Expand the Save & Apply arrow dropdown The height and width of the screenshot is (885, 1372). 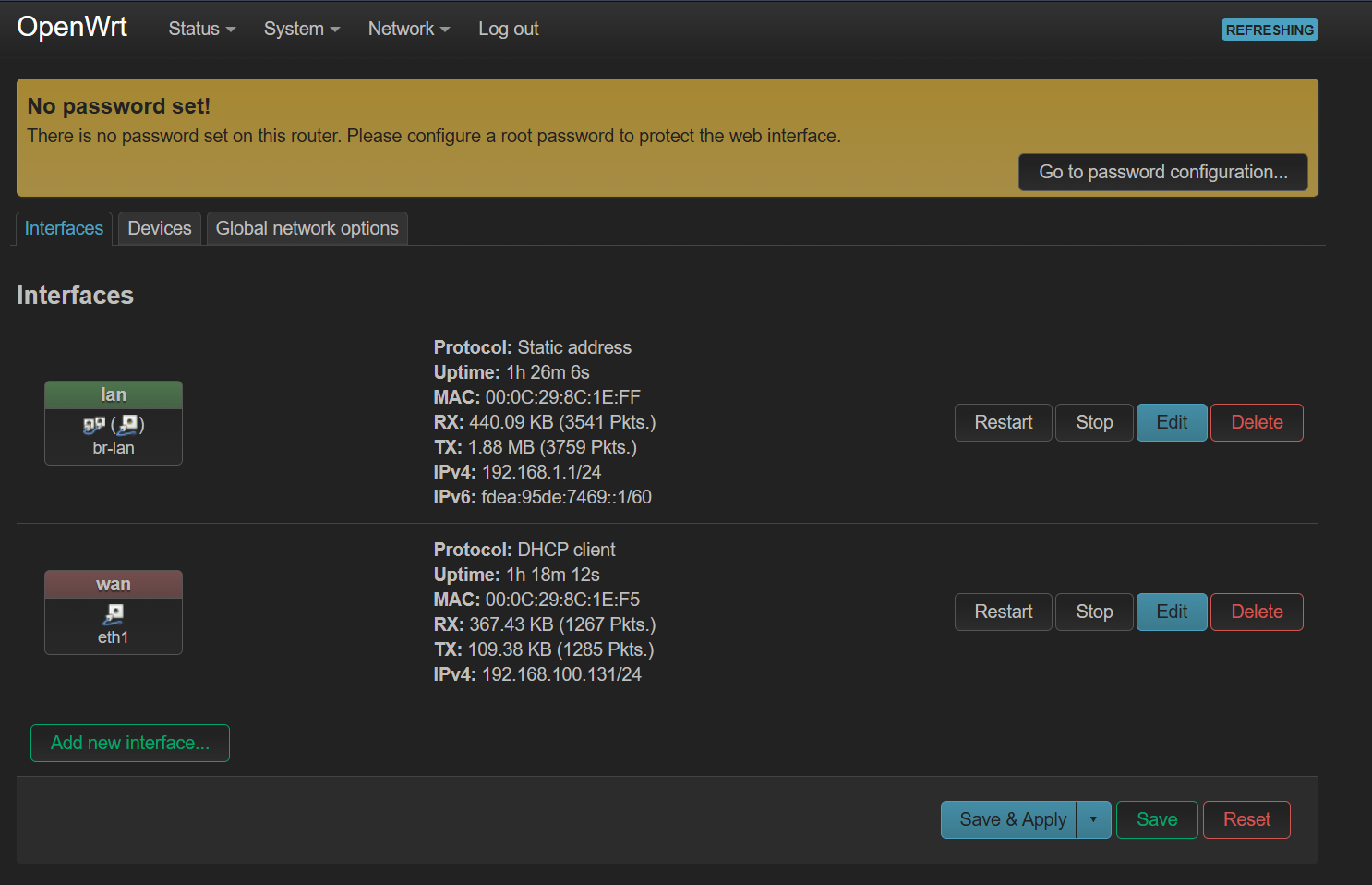click(1093, 819)
